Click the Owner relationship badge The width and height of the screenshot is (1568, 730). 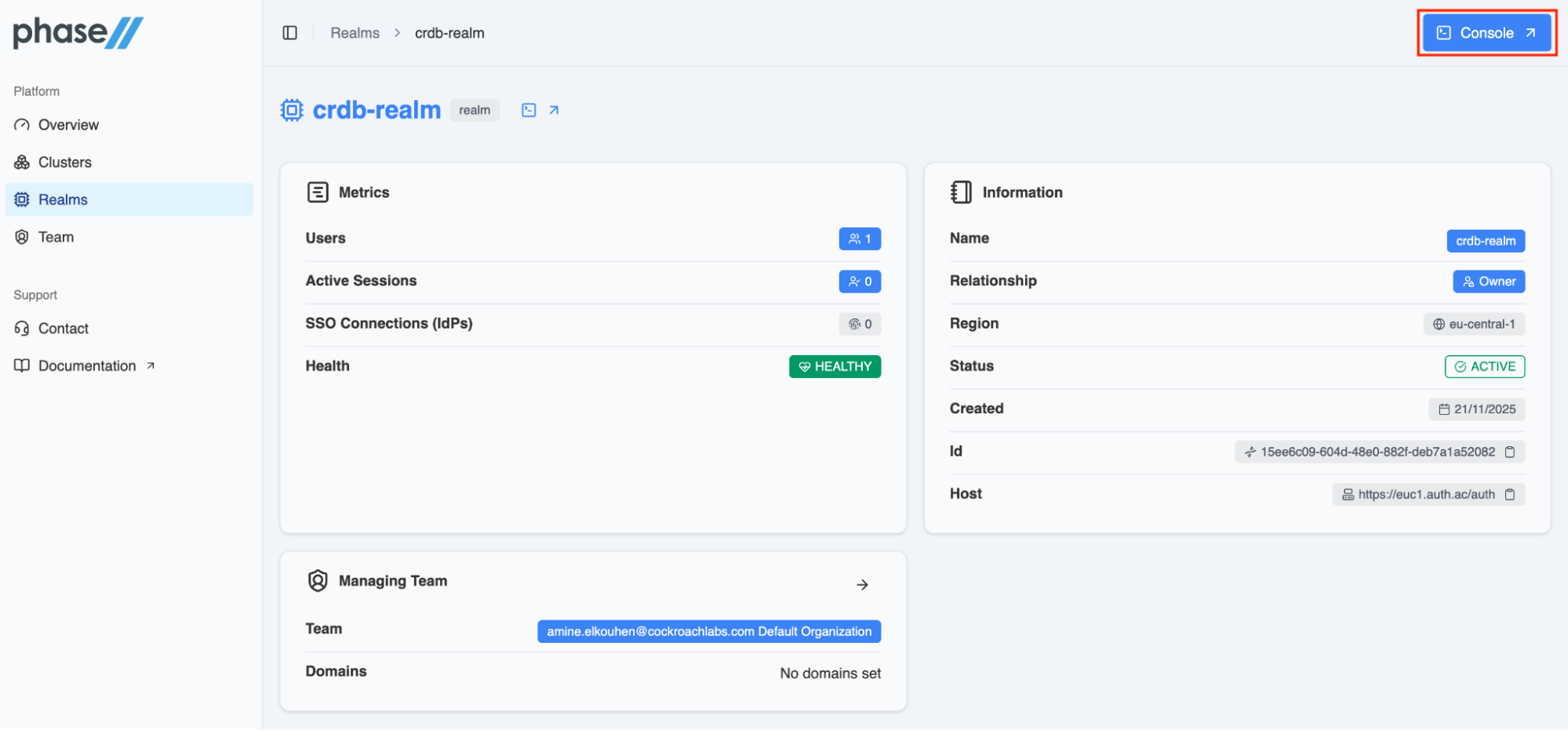[x=1488, y=281]
